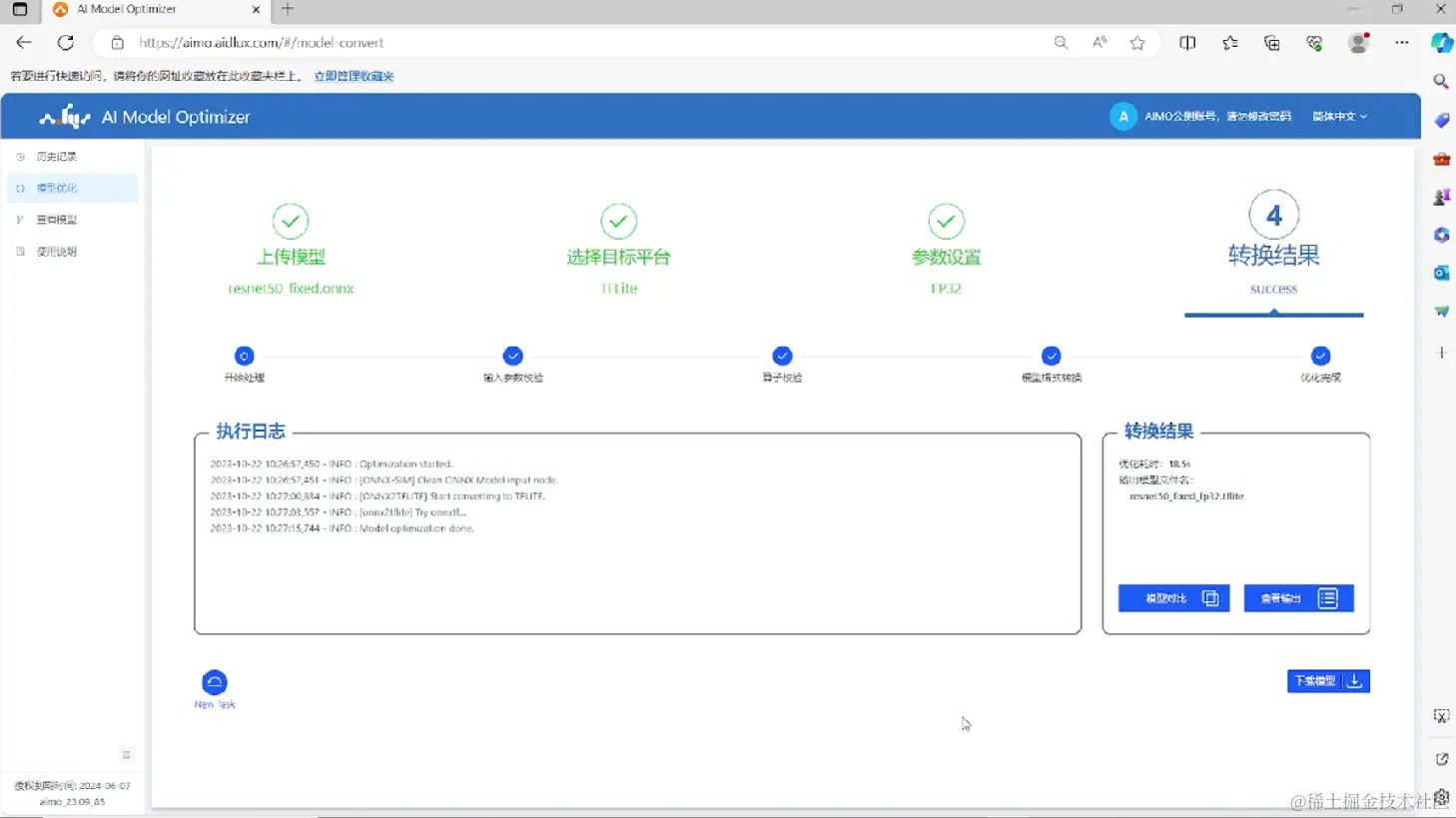1456x818 pixels.
Task: Click the 下载模型 download button
Action: [x=1328, y=681]
